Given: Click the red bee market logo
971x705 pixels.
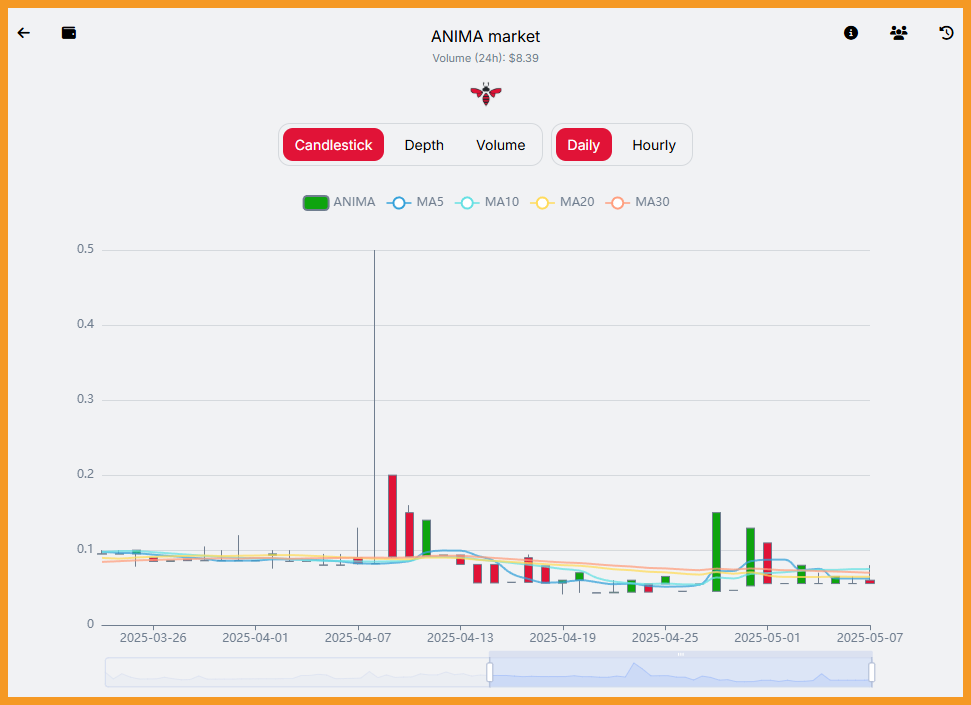Looking at the screenshot, I should point(486,94).
